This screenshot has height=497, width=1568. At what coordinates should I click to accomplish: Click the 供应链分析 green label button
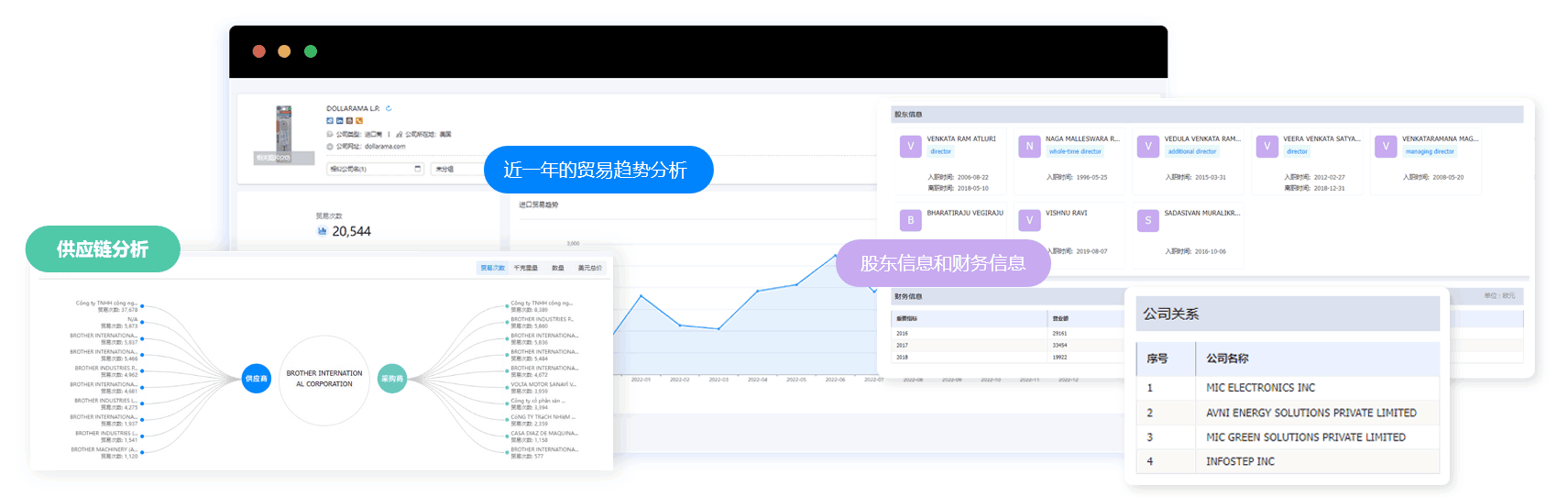pyautogui.click(x=103, y=248)
